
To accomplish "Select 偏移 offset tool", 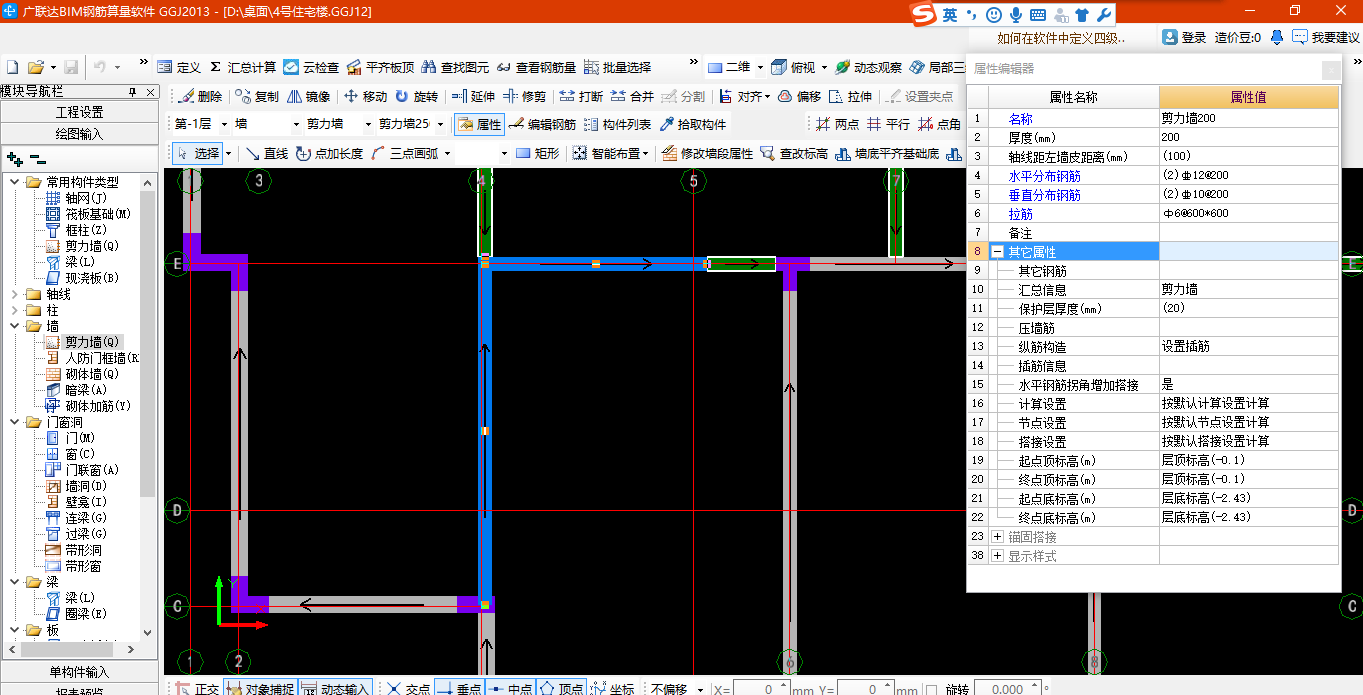I will pyautogui.click(x=800, y=97).
